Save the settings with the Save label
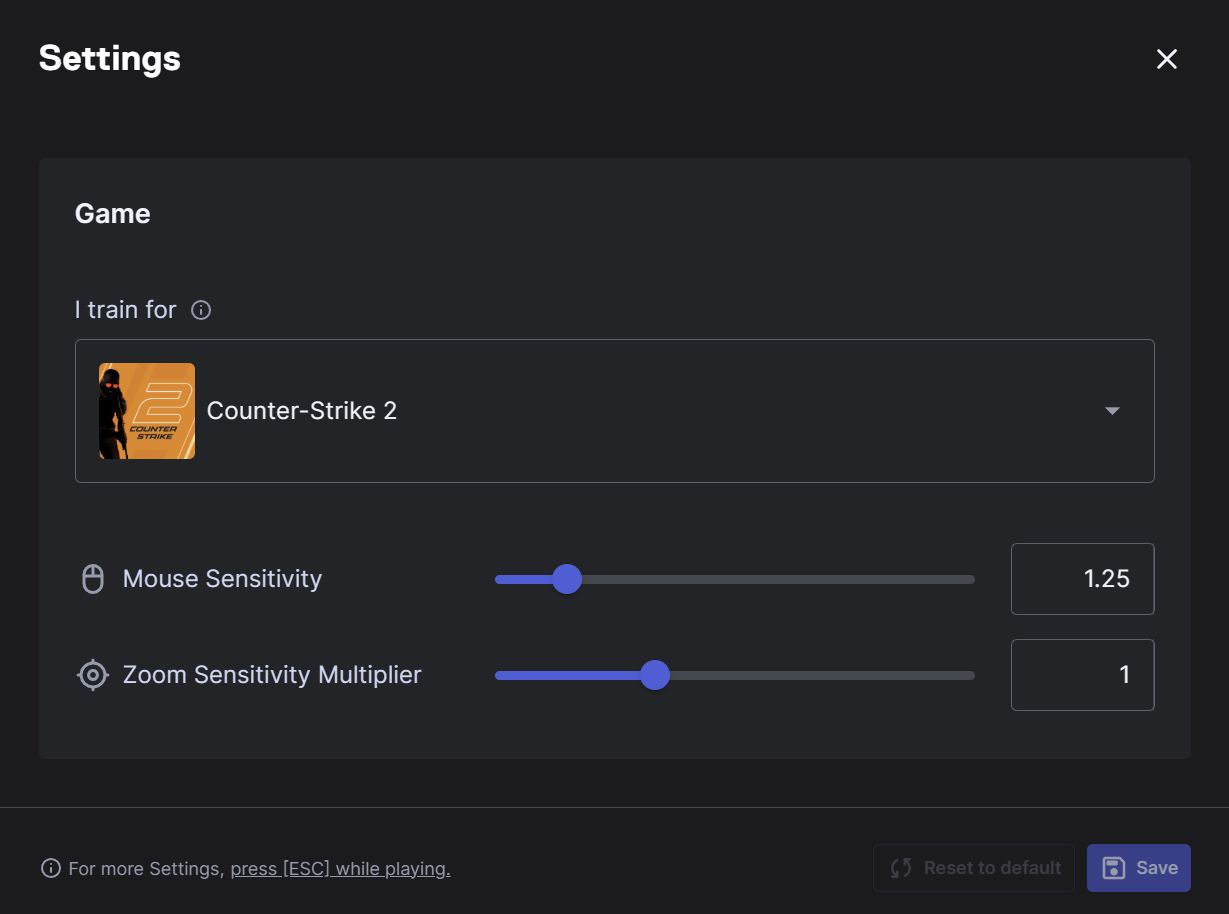The height and width of the screenshot is (914, 1229). (1157, 868)
